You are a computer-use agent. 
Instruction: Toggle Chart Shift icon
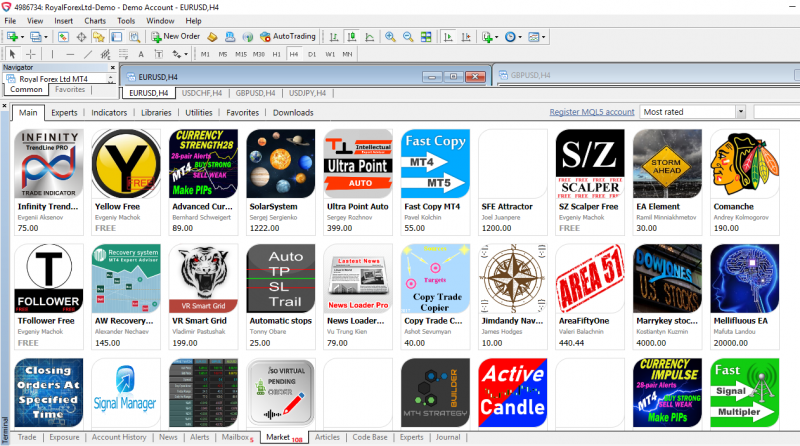466,37
